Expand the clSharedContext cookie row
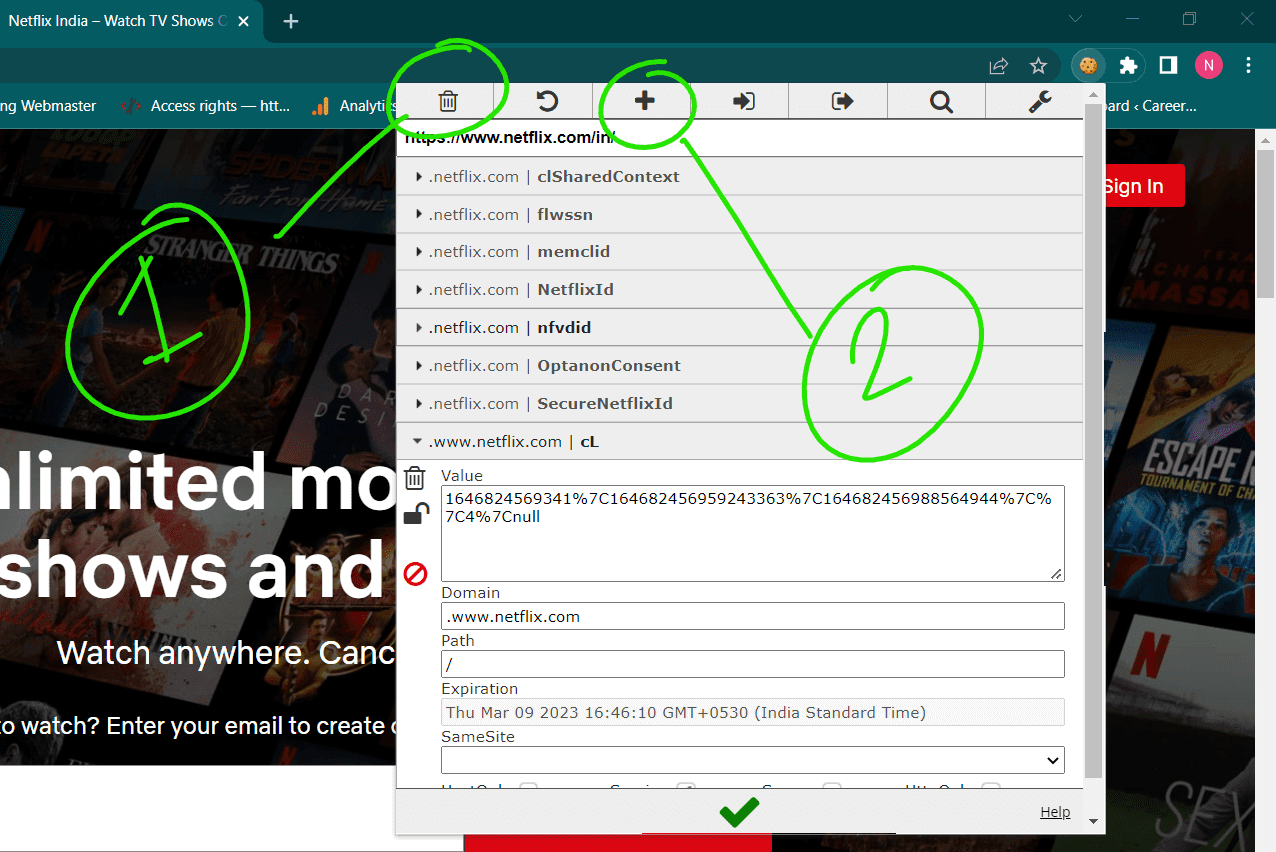The width and height of the screenshot is (1276, 852). (740, 177)
